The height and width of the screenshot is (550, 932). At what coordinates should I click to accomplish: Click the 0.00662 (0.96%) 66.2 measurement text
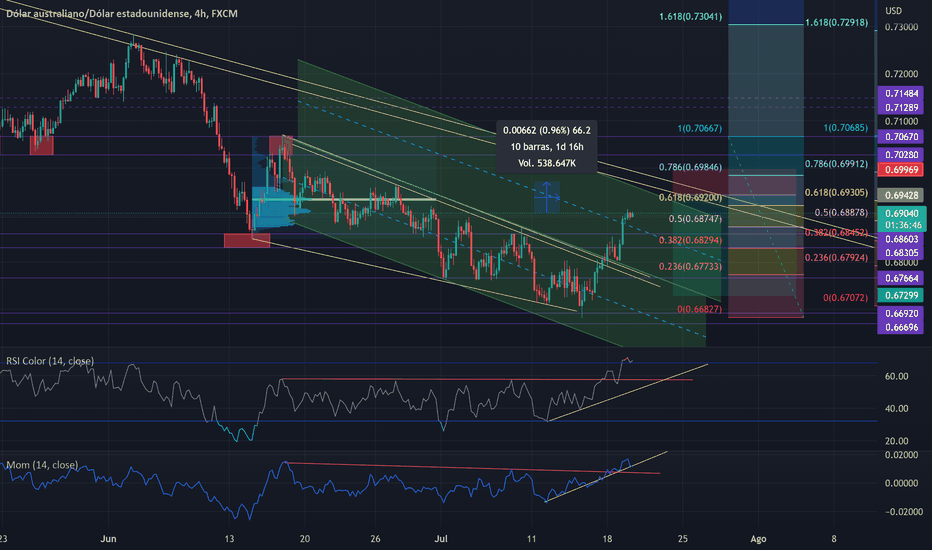546,130
